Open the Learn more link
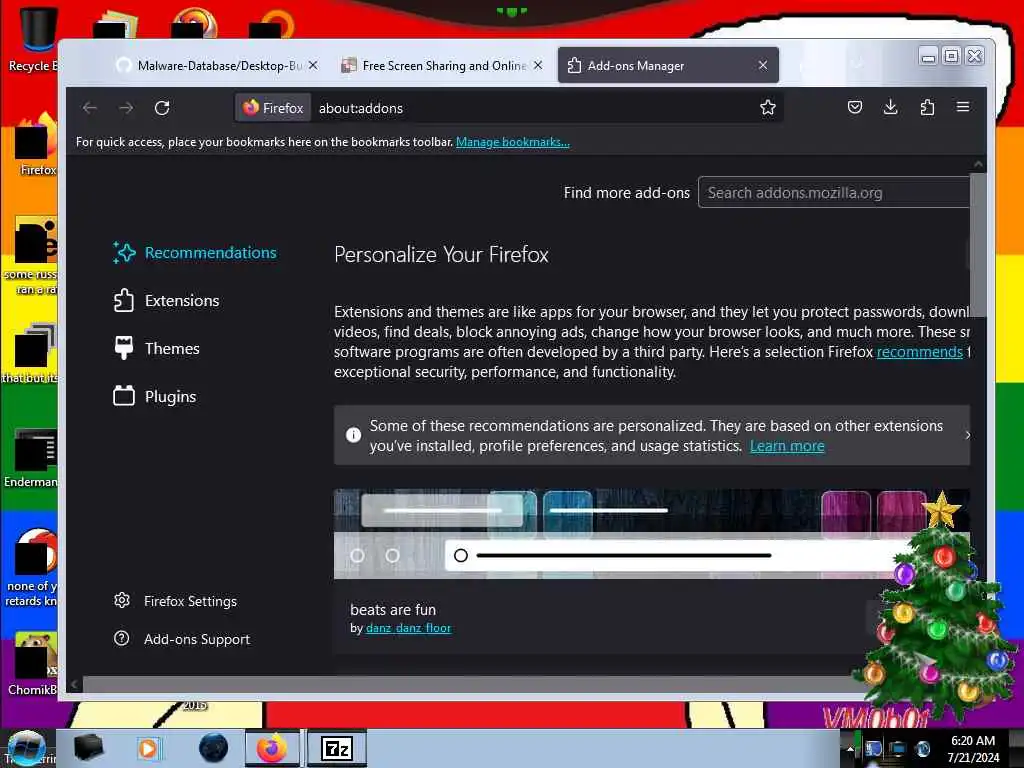 (x=787, y=446)
